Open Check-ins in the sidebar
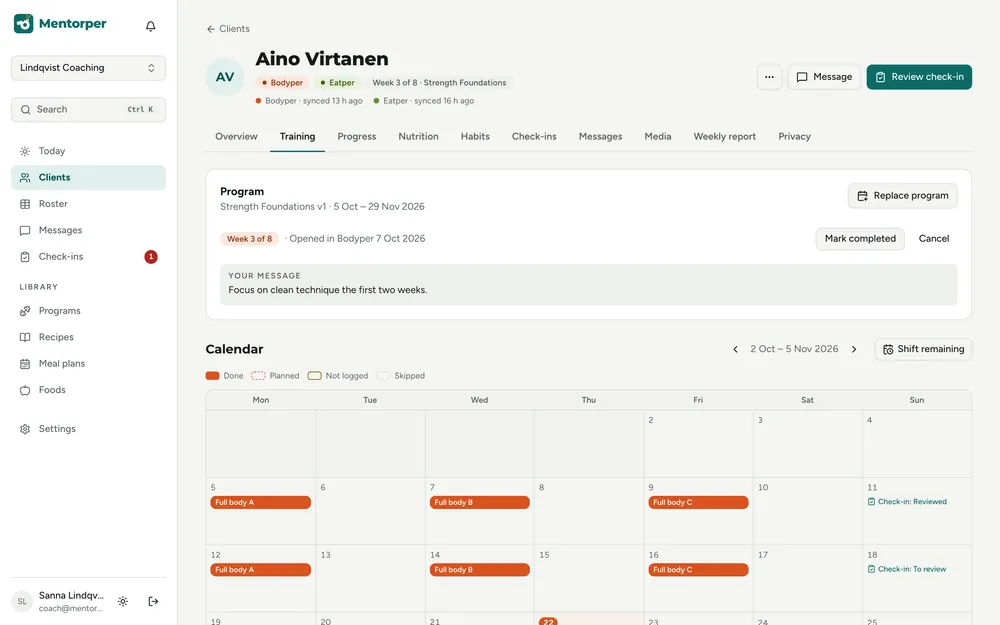Viewport: 1000px width, 625px height. click(x=88, y=256)
